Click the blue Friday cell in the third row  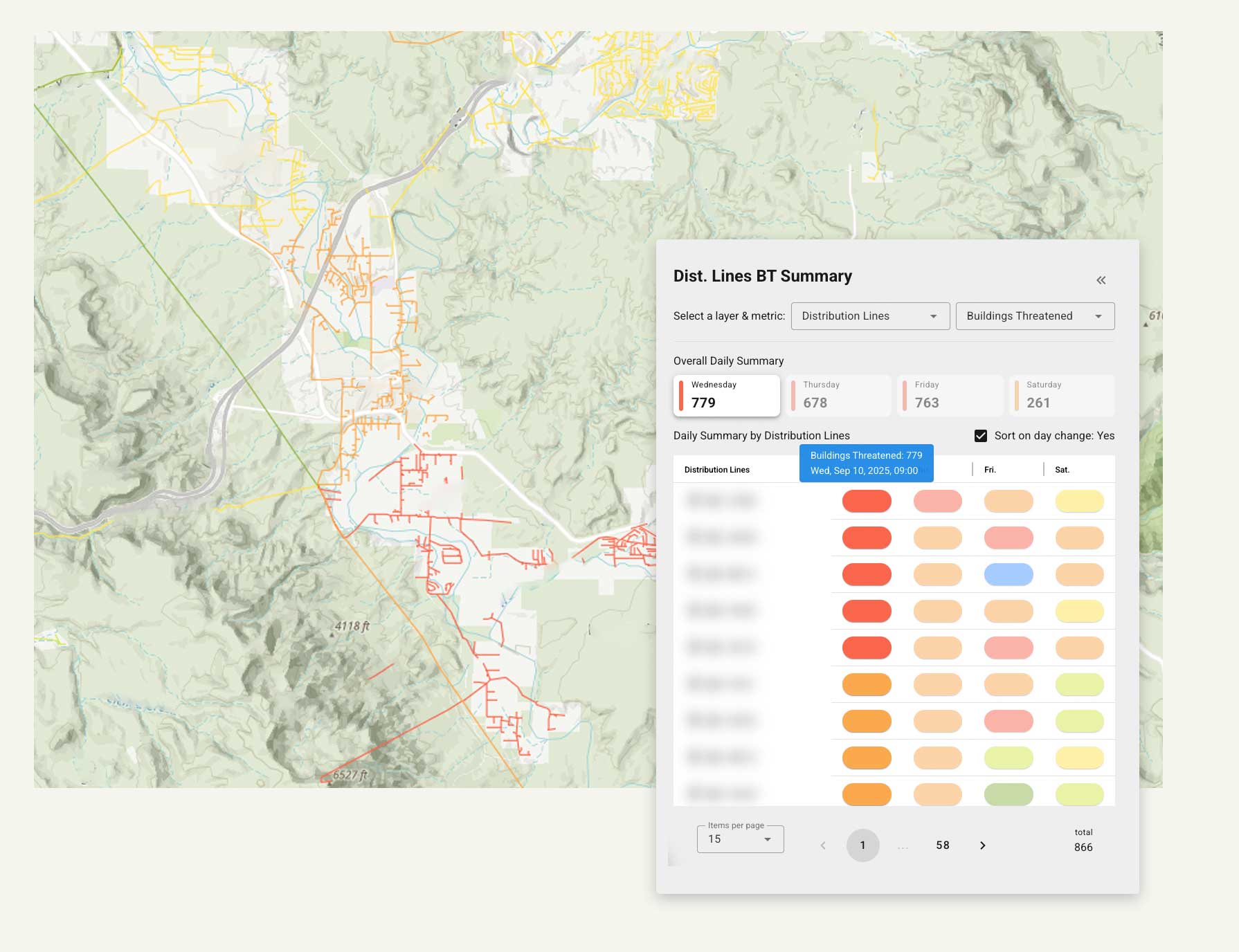pos(1009,574)
